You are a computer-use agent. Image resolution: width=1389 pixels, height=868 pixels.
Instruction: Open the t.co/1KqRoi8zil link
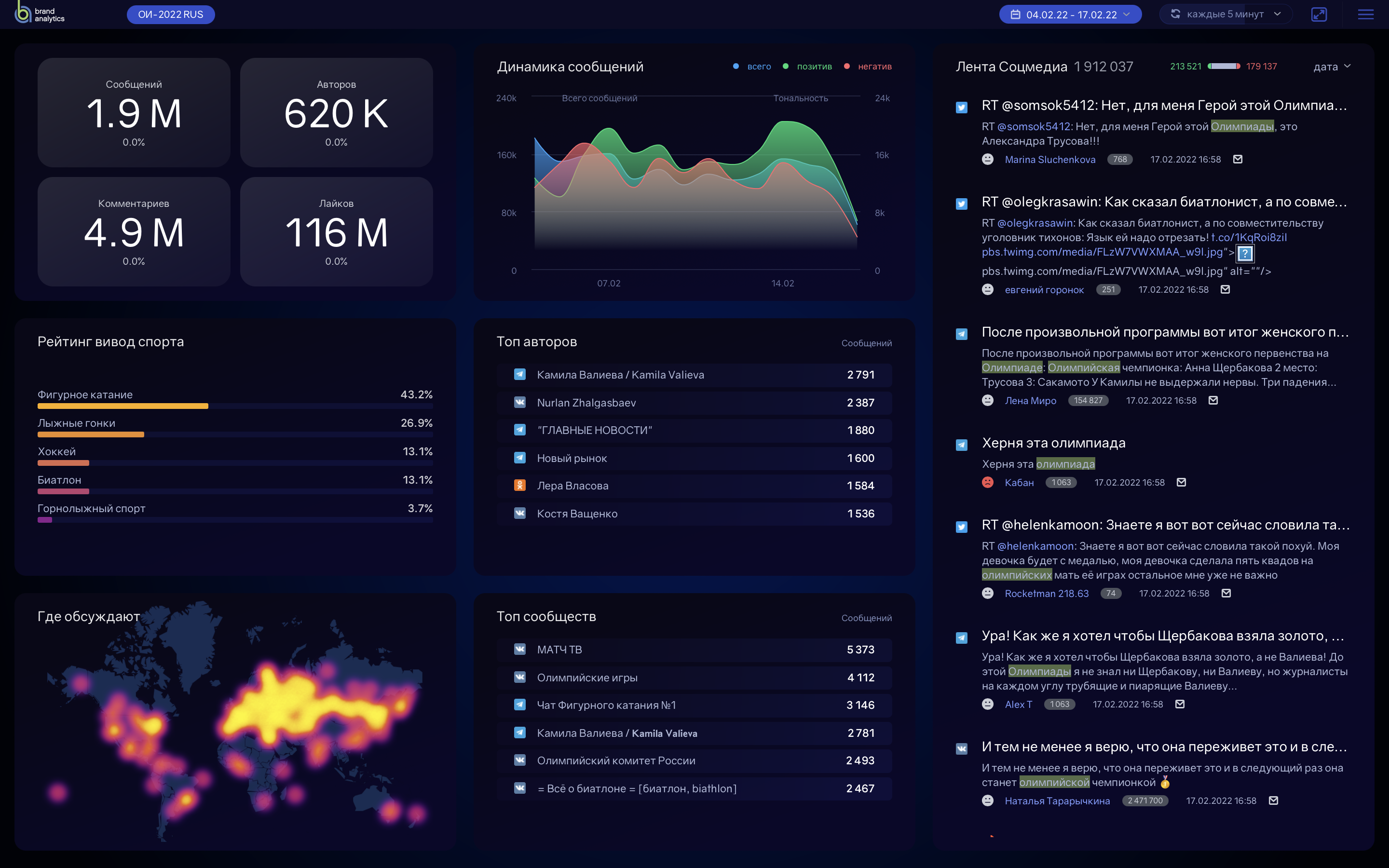click(x=1248, y=237)
